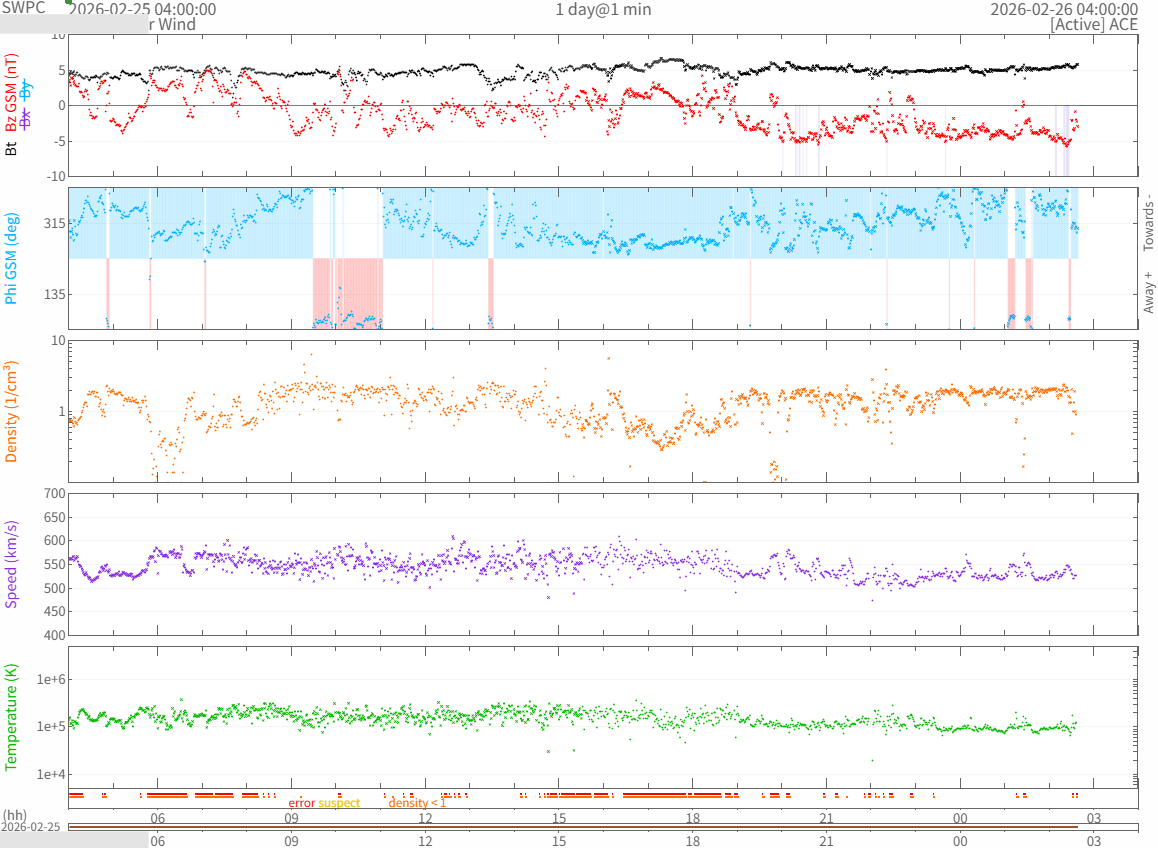Click the orange Density axis label
The image size is (1158, 848).
(x=12, y=411)
